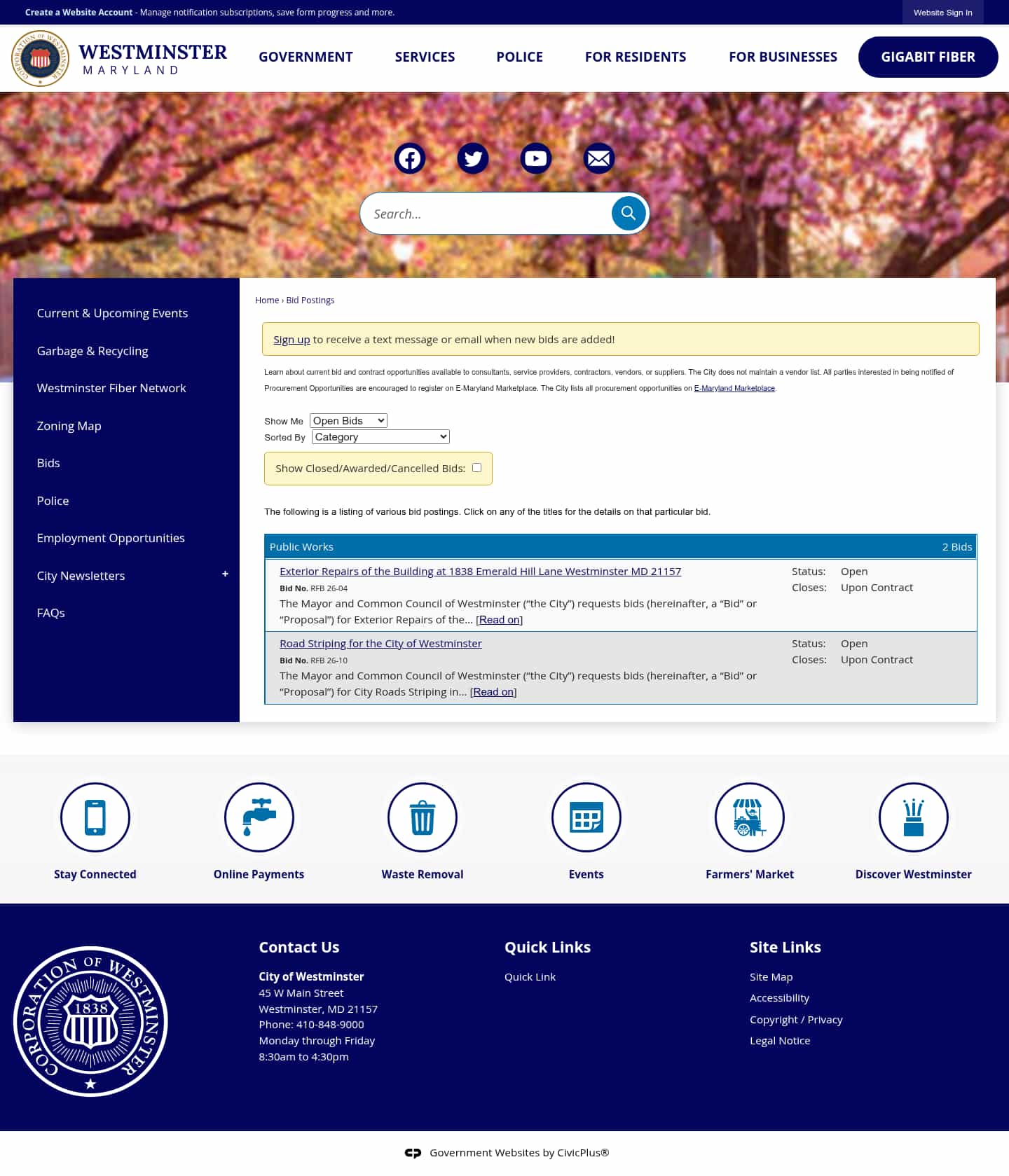
Task: Open City Newsletters sidebar link
Action: point(81,576)
